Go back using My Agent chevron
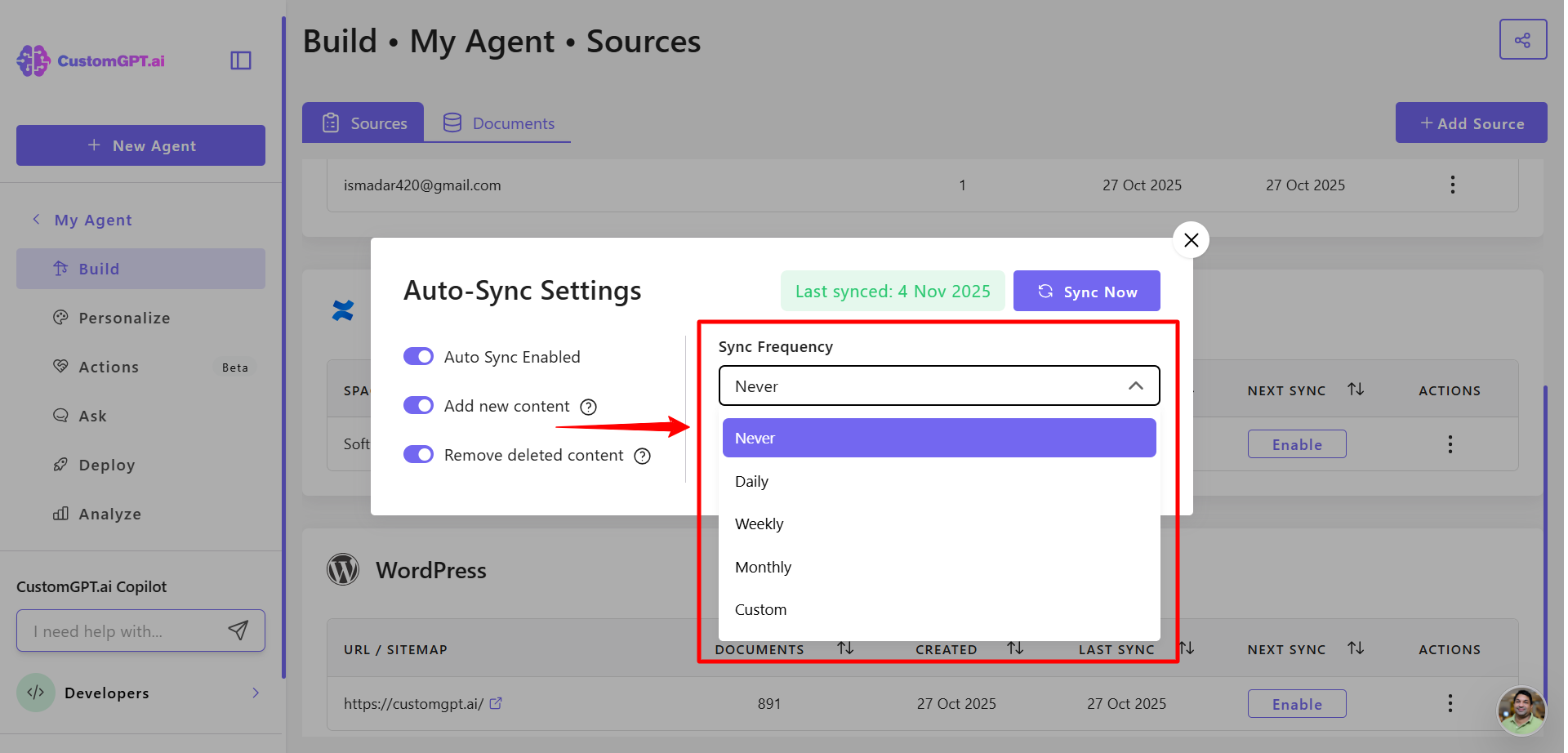The width and height of the screenshot is (1568, 753). coord(36,220)
